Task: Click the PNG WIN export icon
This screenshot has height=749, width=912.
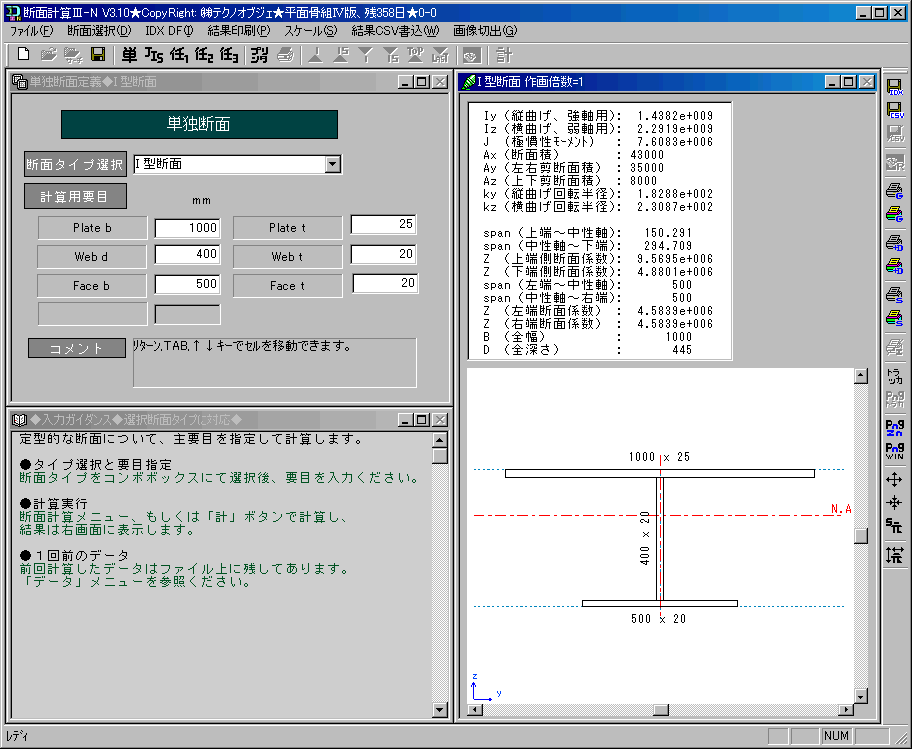Action: pyautogui.click(x=896, y=449)
